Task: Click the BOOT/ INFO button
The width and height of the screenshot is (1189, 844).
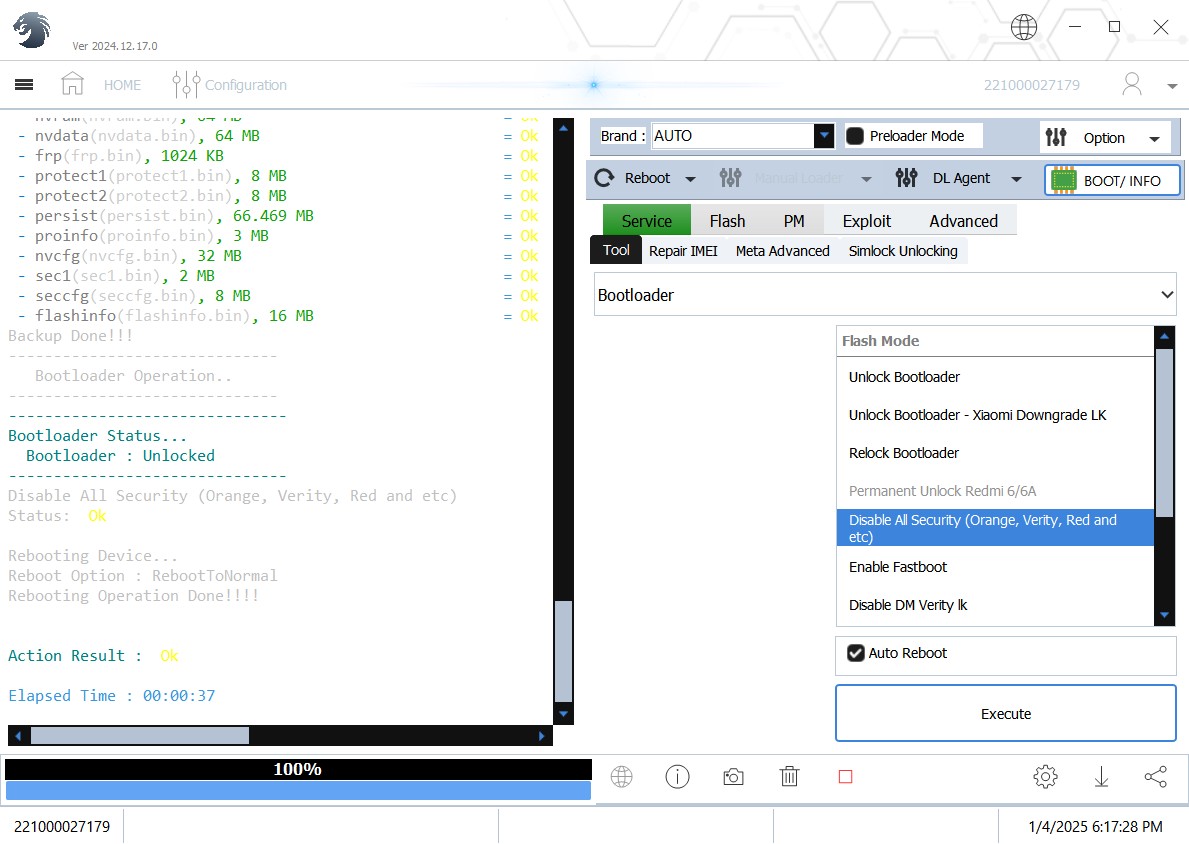Action: point(1112,181)
